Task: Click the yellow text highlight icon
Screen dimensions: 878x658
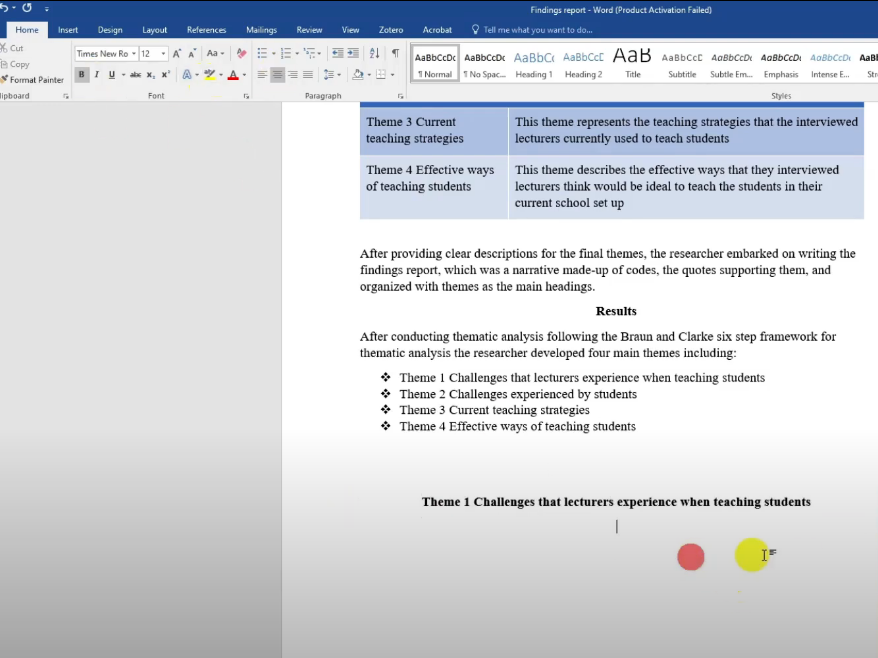Action: click(210, 74)
